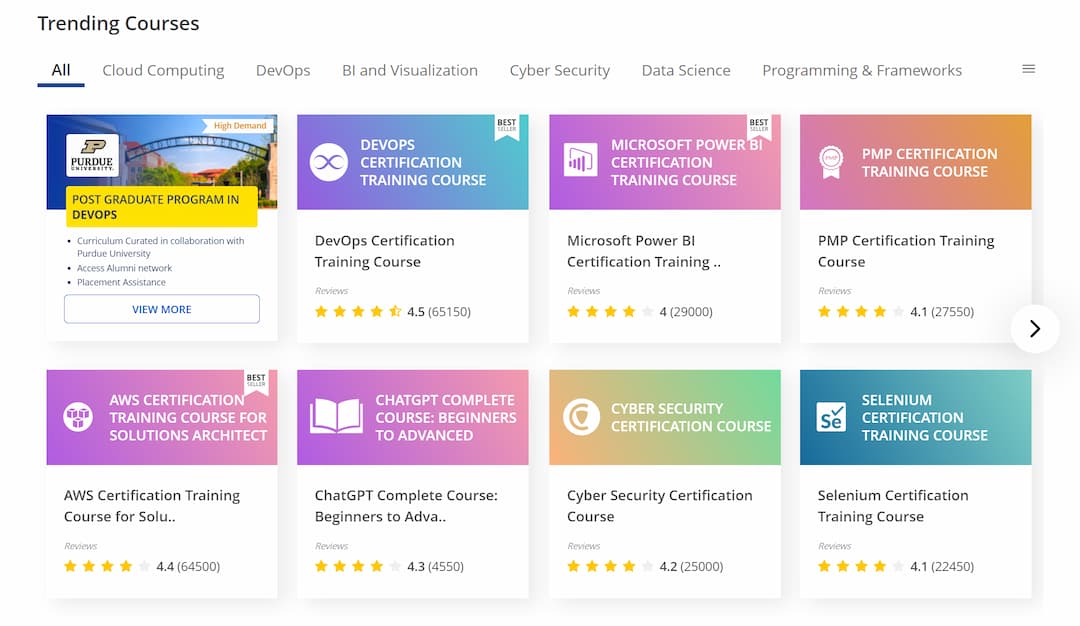The width and height of the screenshot is (1080, 626).
Task: Click the Power BI chart icon
Action: coord(580,161)
